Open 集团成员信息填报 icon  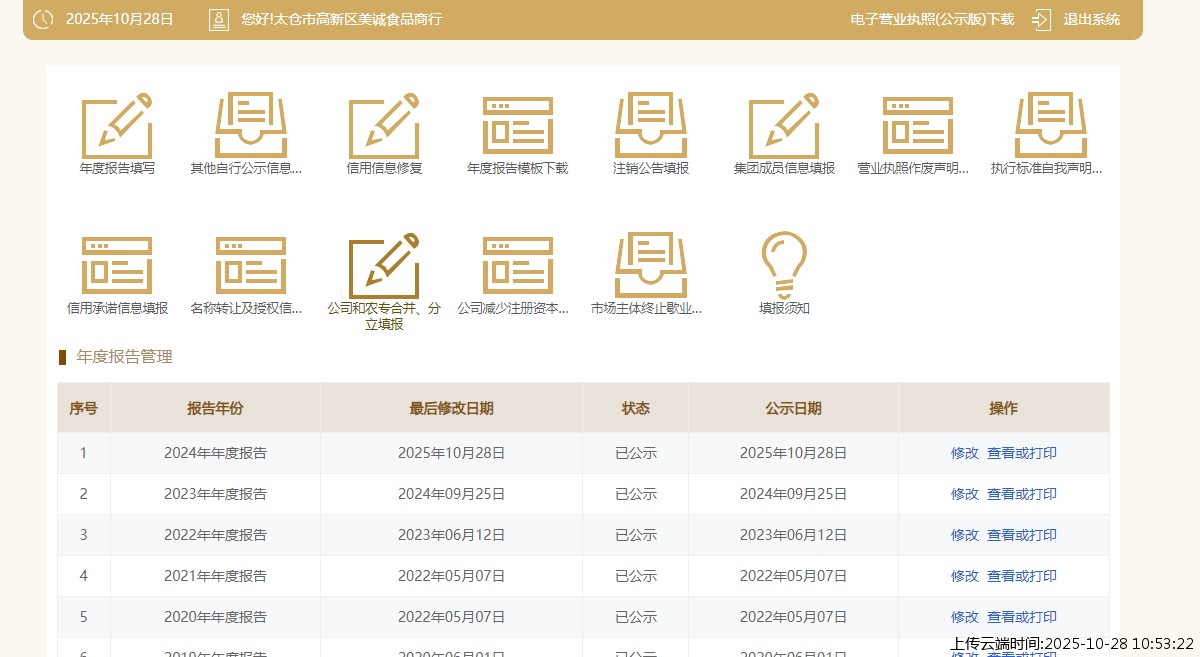(784, 127)
